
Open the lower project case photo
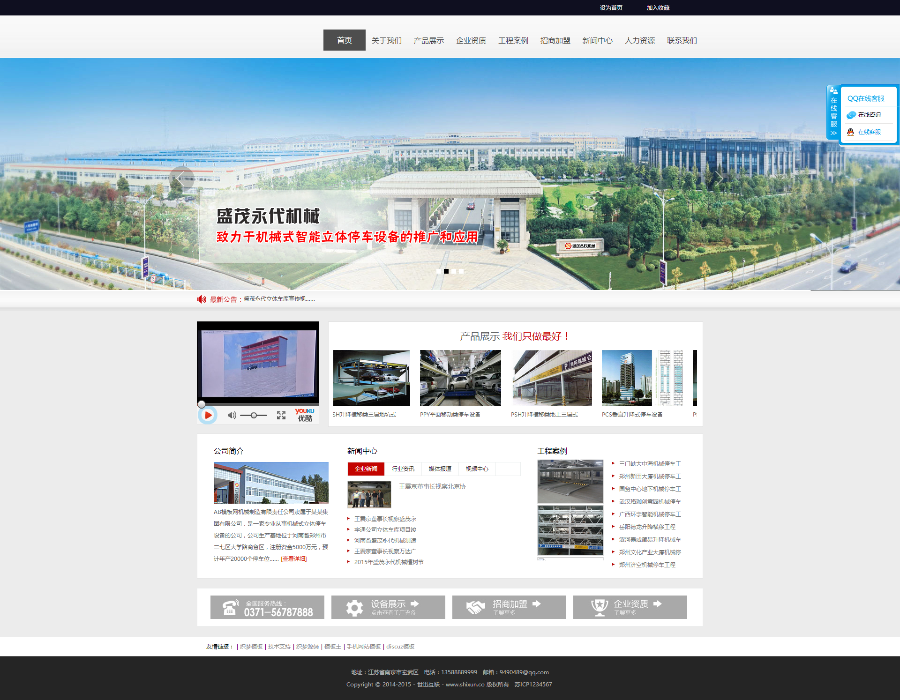(570, 530)
